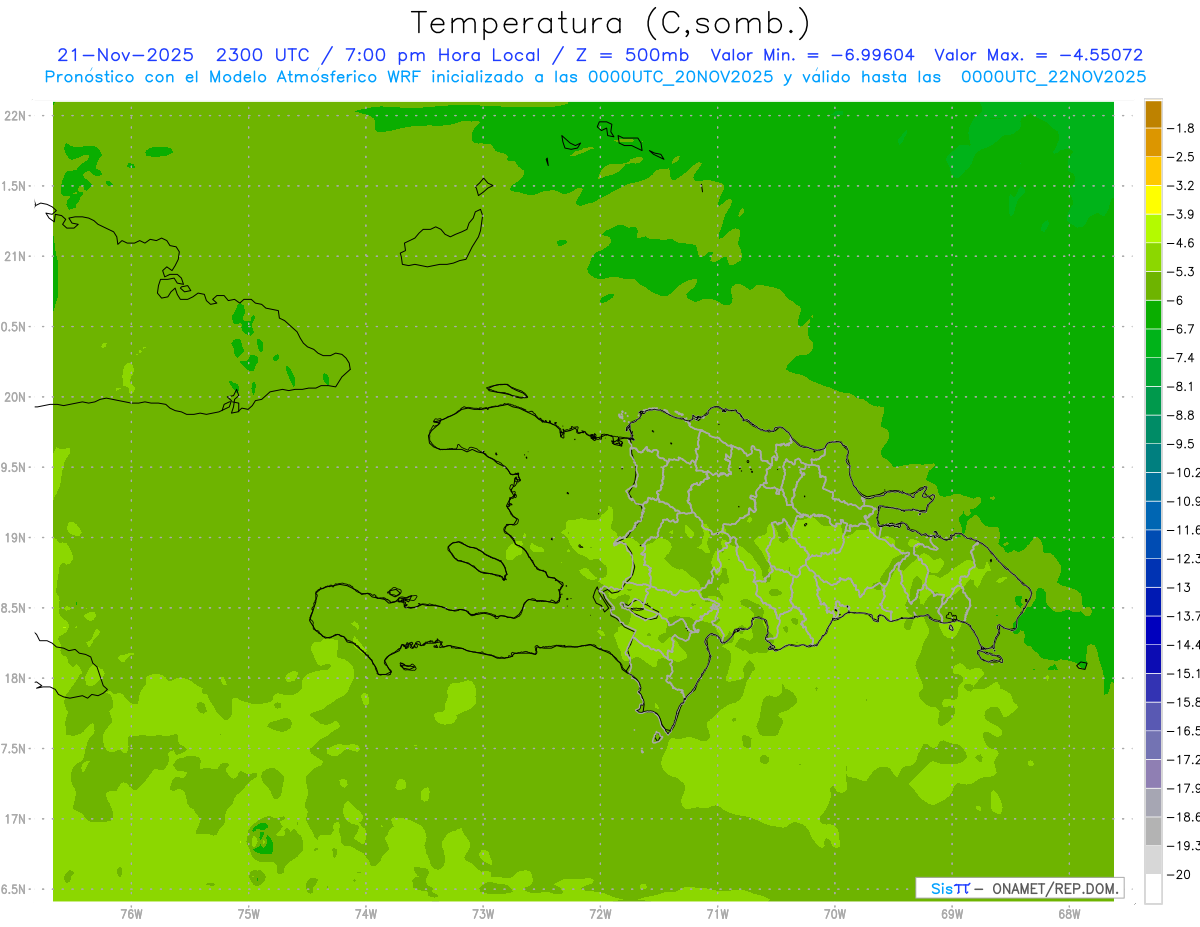Click the "18N" latitude axis label
Screen dimensions: 1200x927
(16, 679)
